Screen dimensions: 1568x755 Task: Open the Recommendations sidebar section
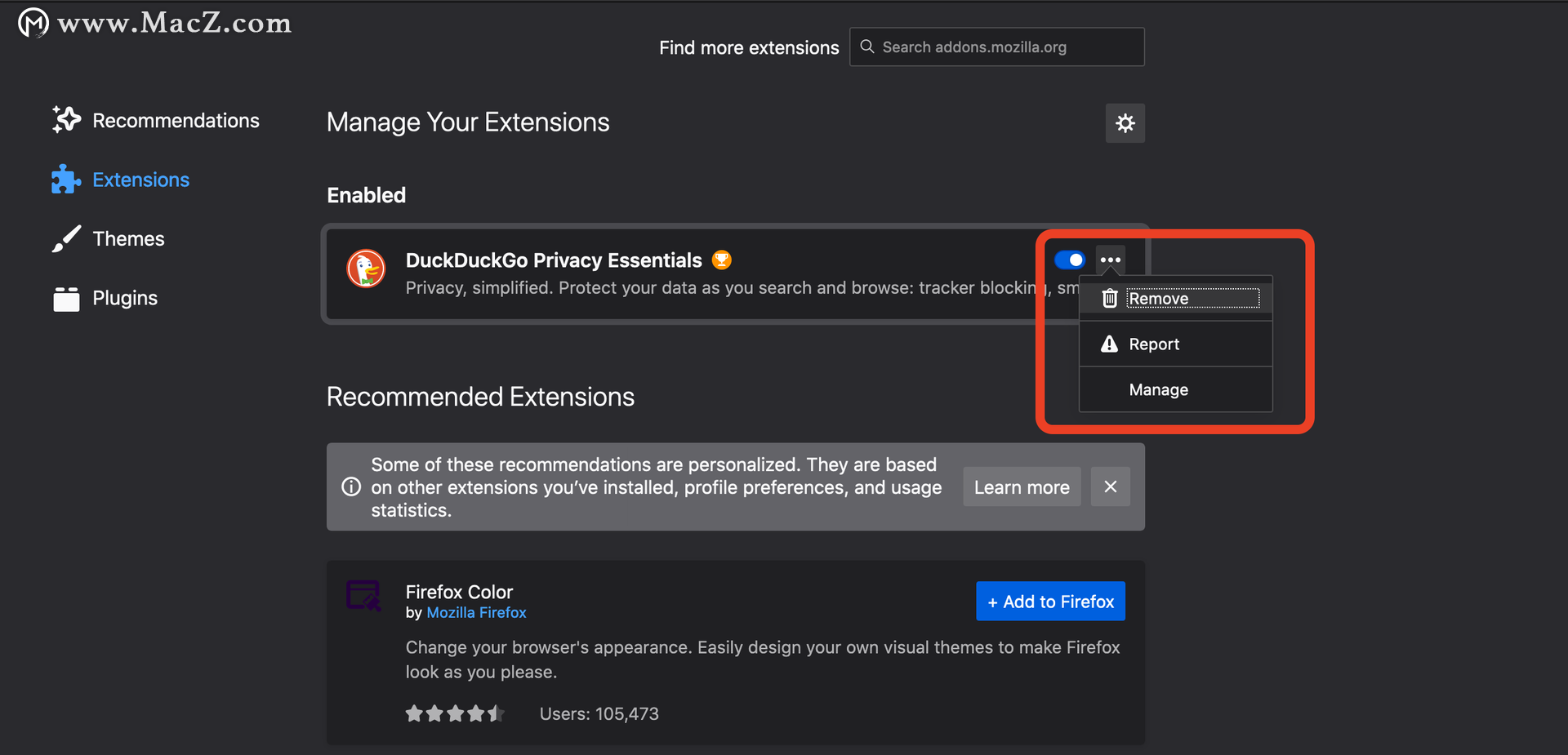pos(155,120)
